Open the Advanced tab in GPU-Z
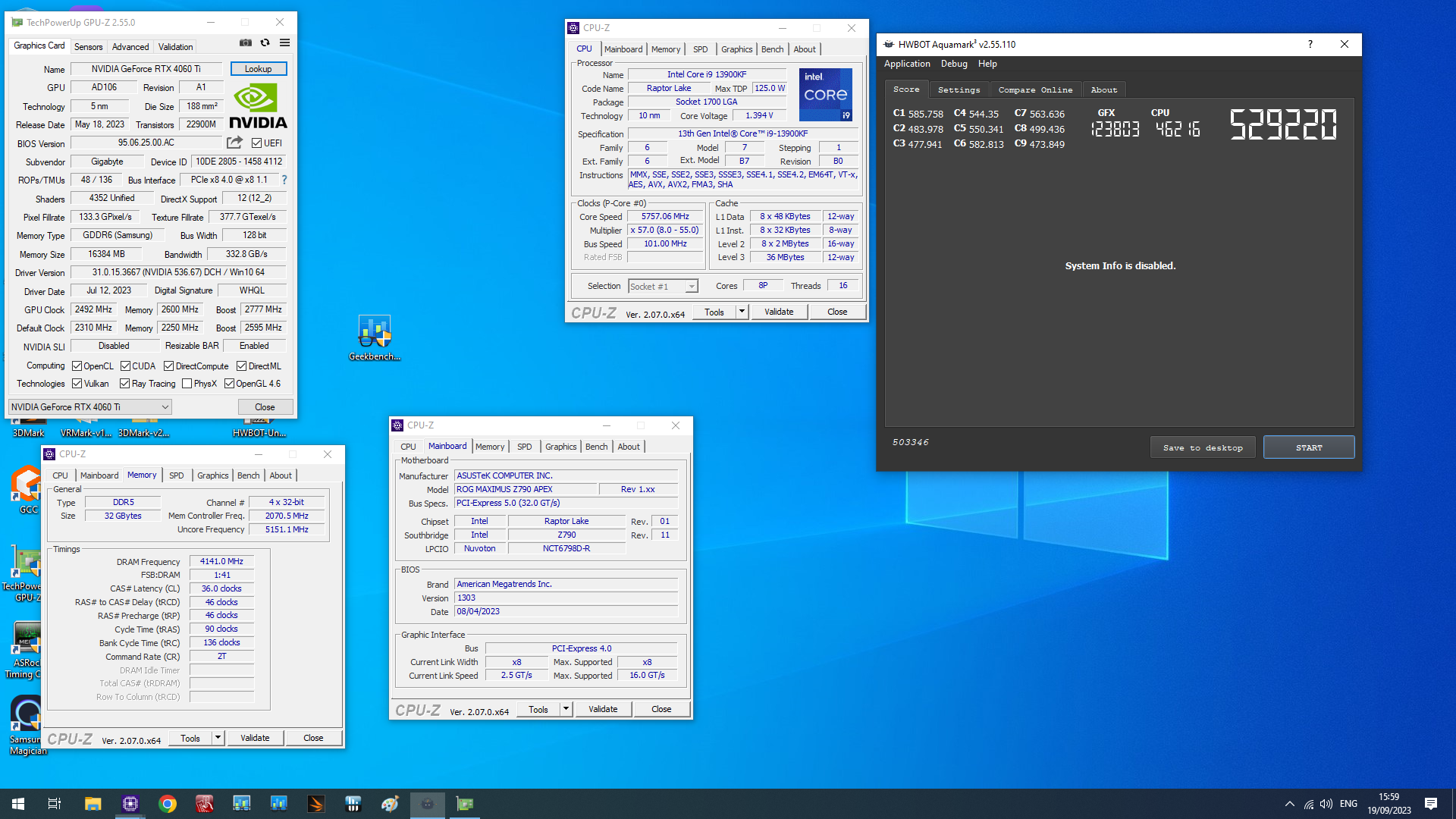 [x=130, y=47]
